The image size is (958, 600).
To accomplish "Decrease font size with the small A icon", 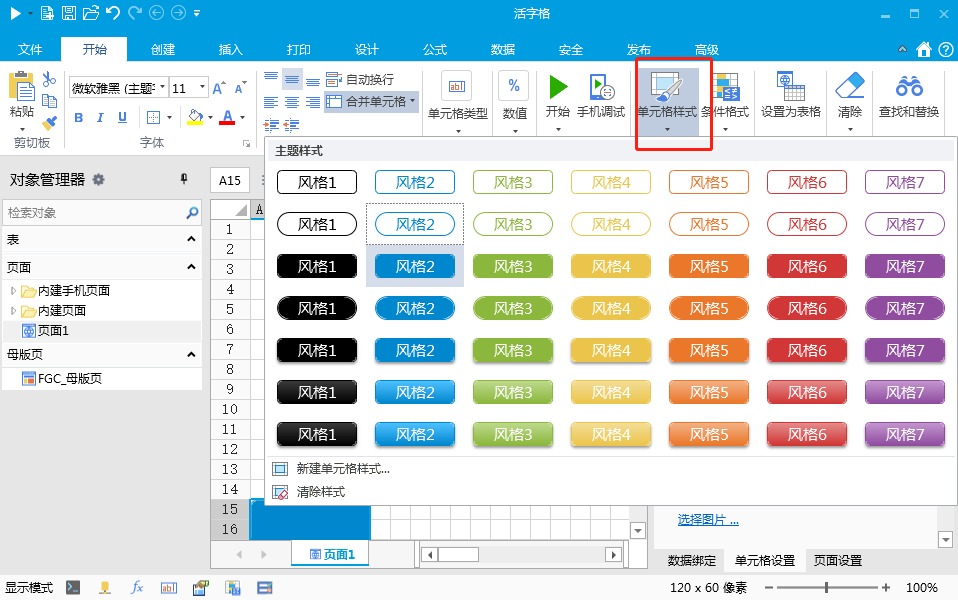I will 240,88.
